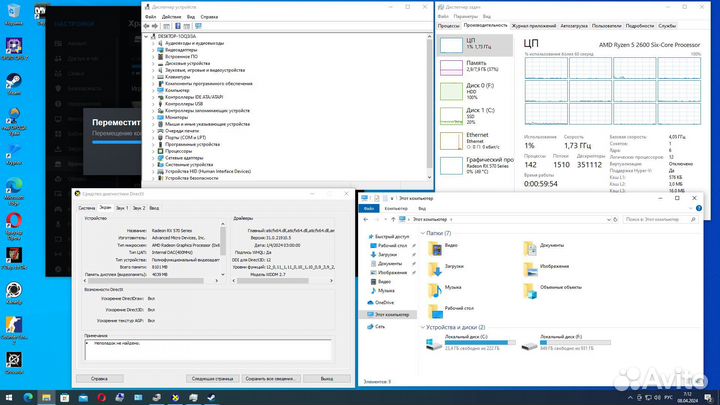Open the Steam desktop shortcut
The width and height of the screenshot is (720, 405).
pos(14,84)
